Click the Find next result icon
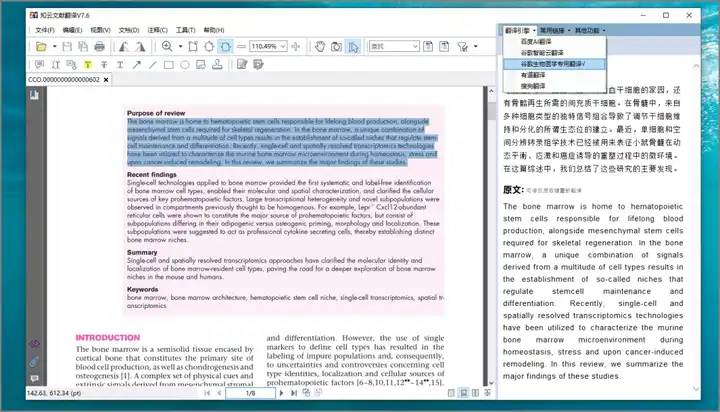This screenshot has width=720, height=412. point(444,46)
